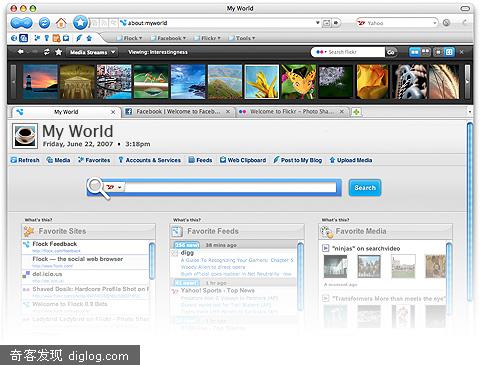Click the blue back/forward navigation button
Viewport: 480px width, 365px height.
pos(22,23)
